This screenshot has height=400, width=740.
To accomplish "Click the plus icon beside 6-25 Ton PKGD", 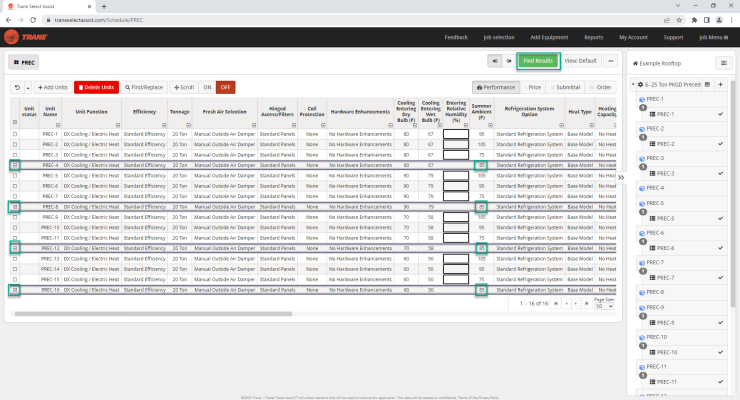I will coord(721,84).
